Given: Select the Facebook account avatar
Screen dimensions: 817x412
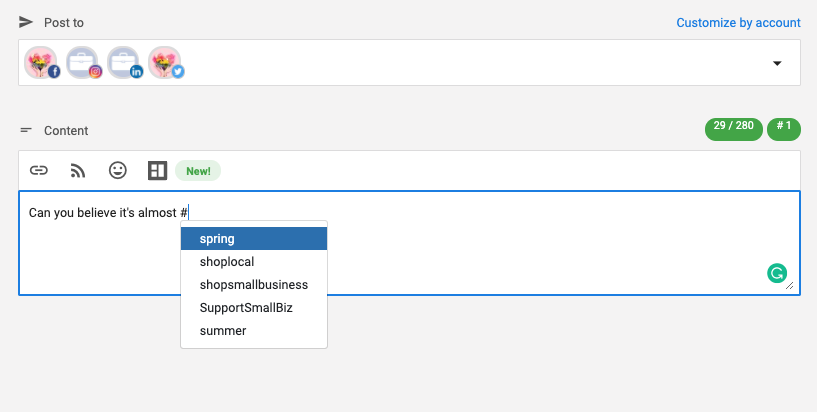Looking at the screenshot, I should point(42,63).
